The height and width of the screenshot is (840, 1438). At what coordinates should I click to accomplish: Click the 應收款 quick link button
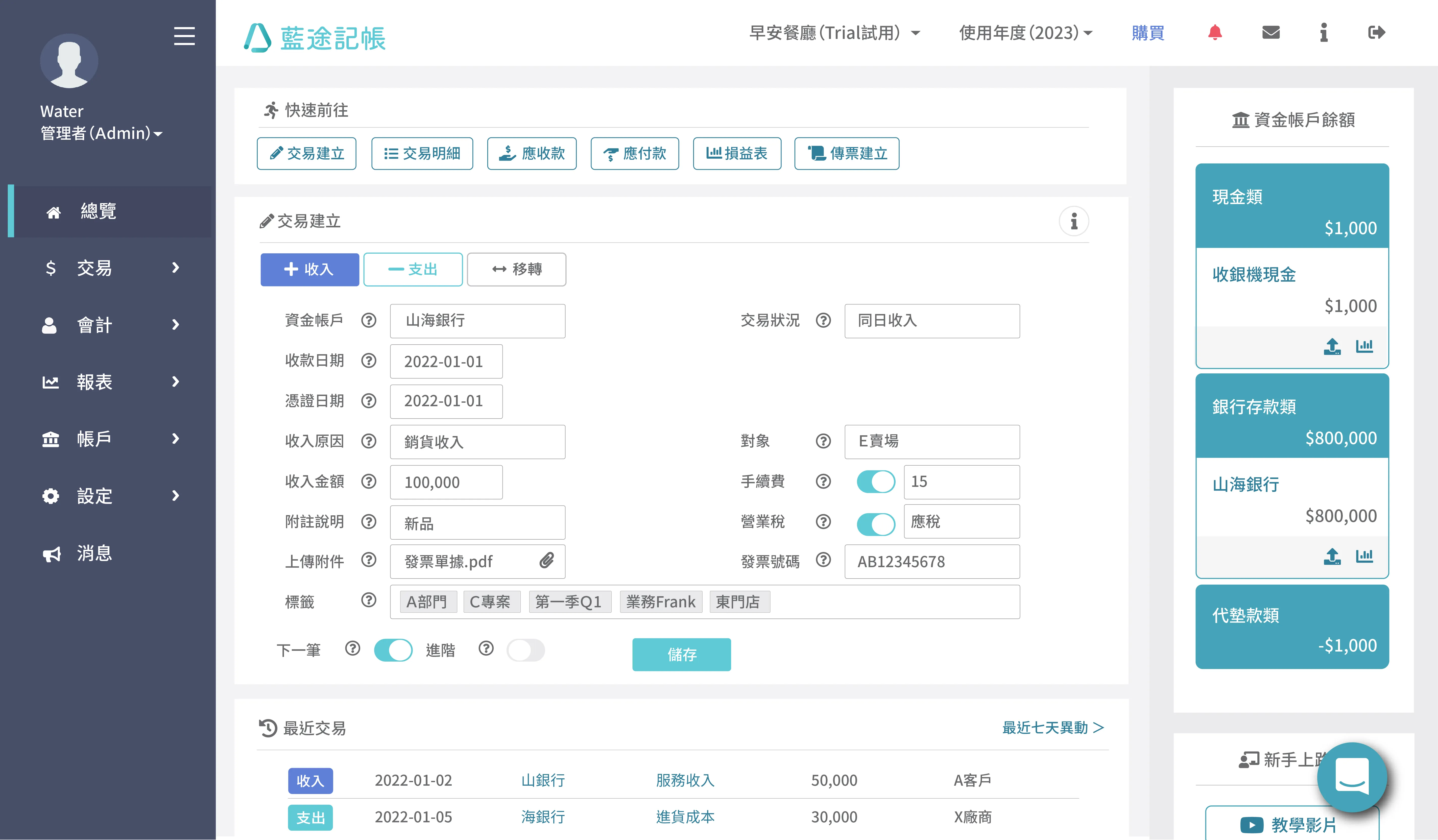tap(532, 154)
